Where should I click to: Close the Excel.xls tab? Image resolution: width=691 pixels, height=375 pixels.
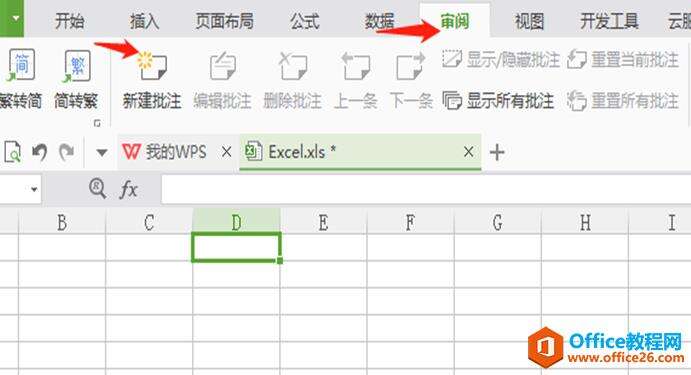click(468, 152)
